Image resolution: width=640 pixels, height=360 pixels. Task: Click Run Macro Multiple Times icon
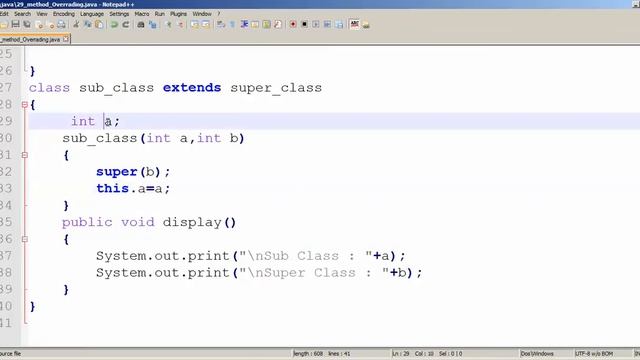(x=327, y=24)
